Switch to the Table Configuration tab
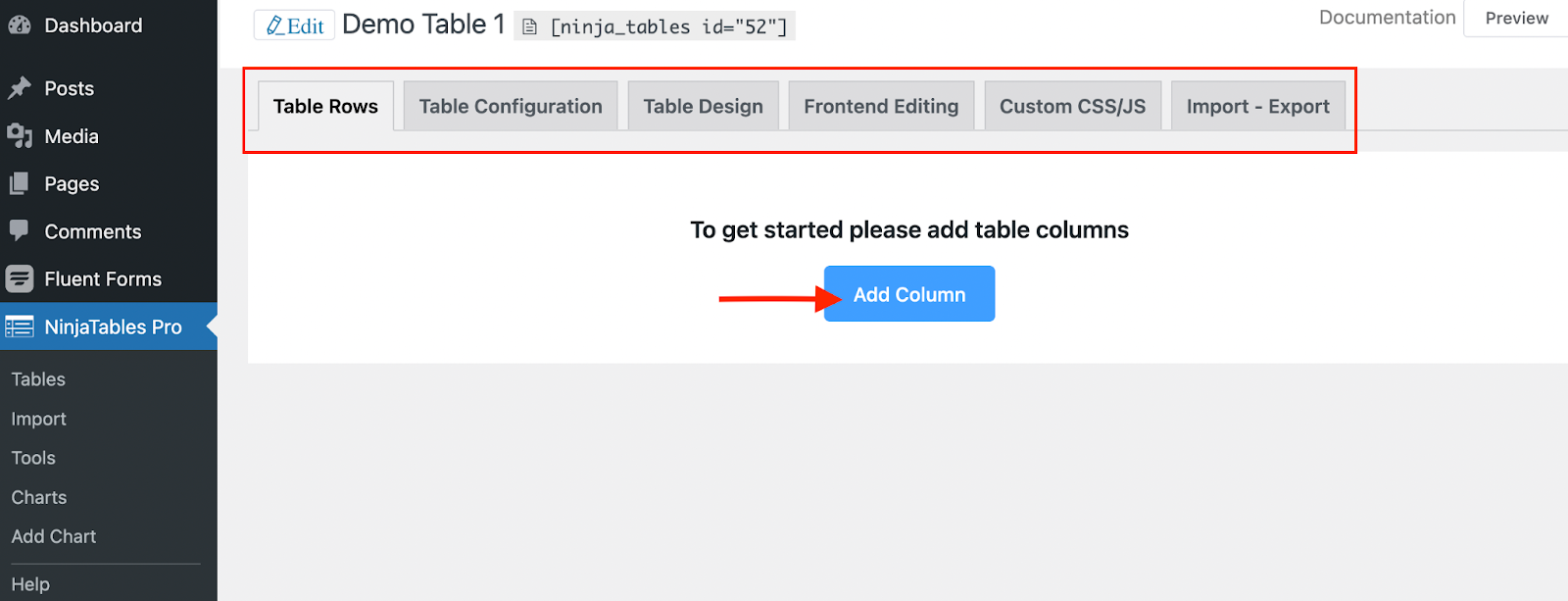This screenshot has height=601, width=1568. pyautogui.click(x=511, y=106)
